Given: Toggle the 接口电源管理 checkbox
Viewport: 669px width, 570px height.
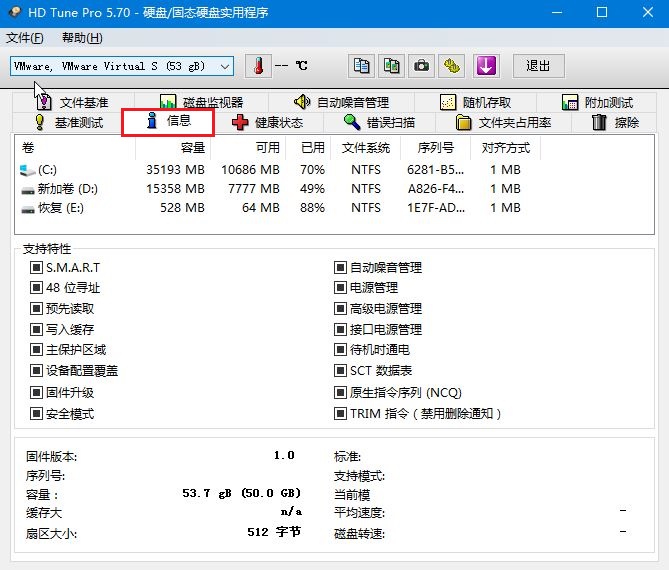Looking at the screenshot, I should click(x=340, y=329).
